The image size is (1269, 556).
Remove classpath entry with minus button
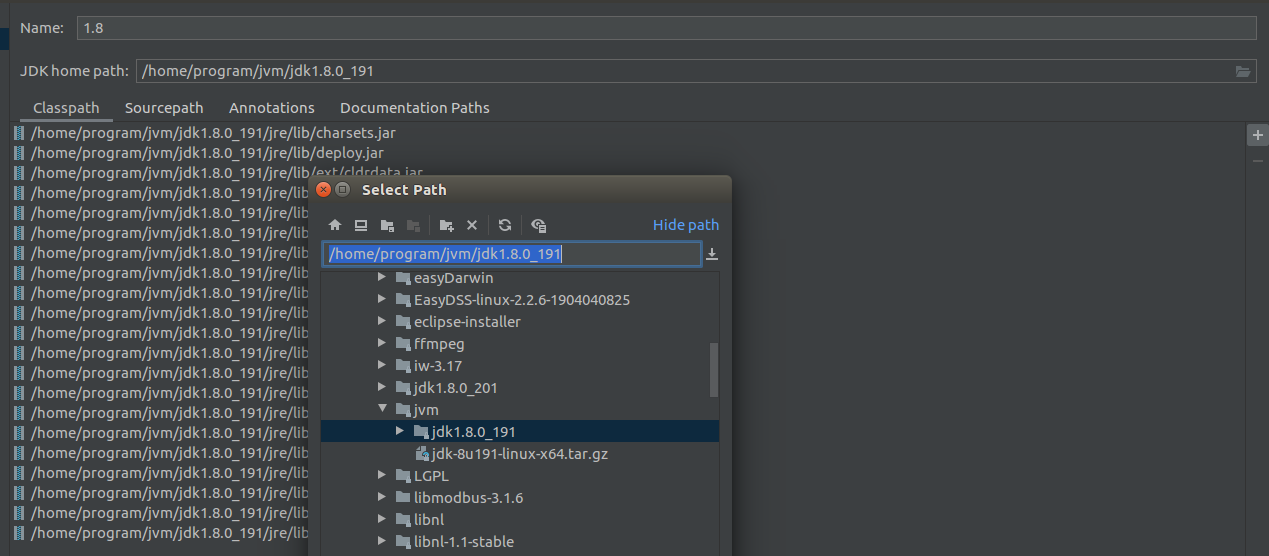(1258, 161)
